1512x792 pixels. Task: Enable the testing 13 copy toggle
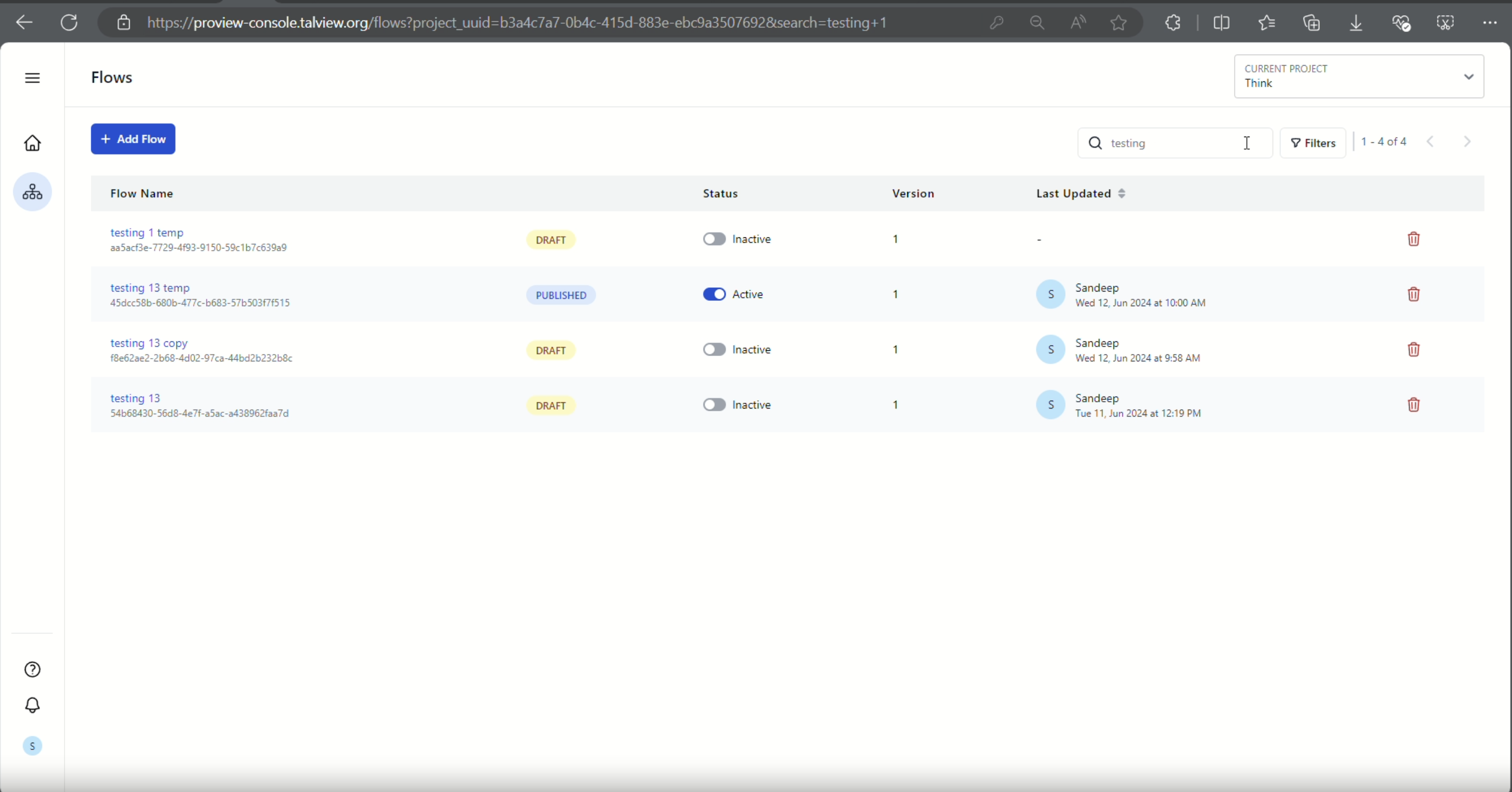(x=714, y=349)
